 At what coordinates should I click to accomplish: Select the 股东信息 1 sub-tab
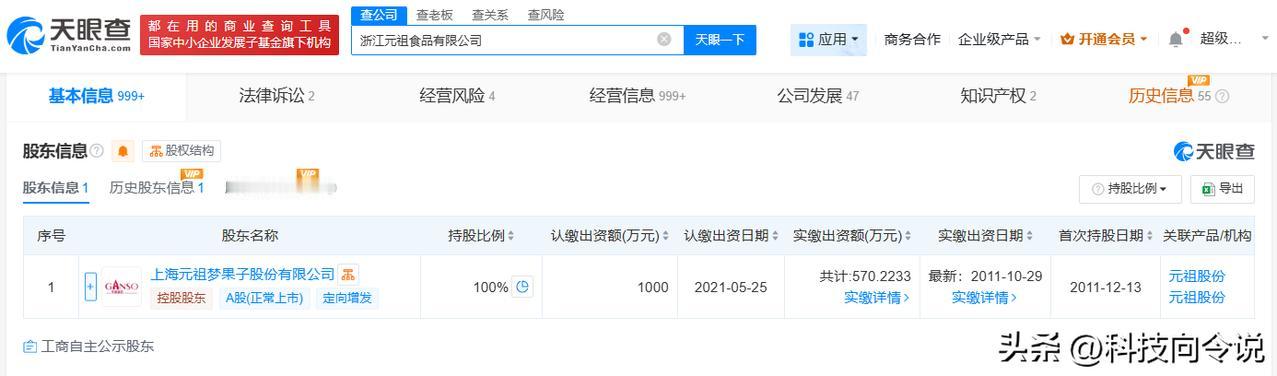[56, 187]
